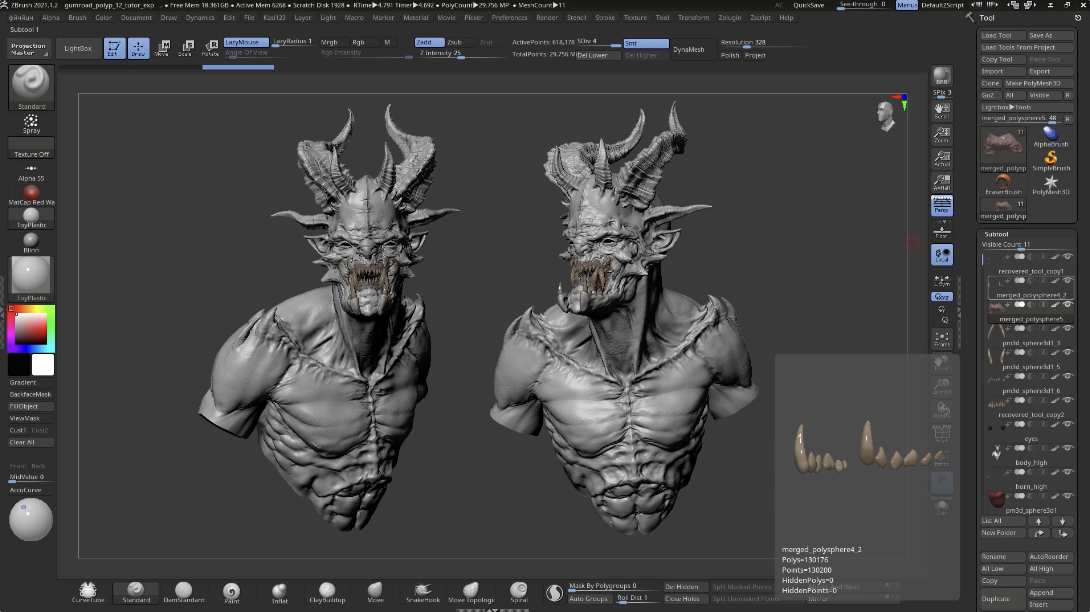Open the Preferences menu
This screenshot has width=1090, height=612.
click(x=509, y=17)
